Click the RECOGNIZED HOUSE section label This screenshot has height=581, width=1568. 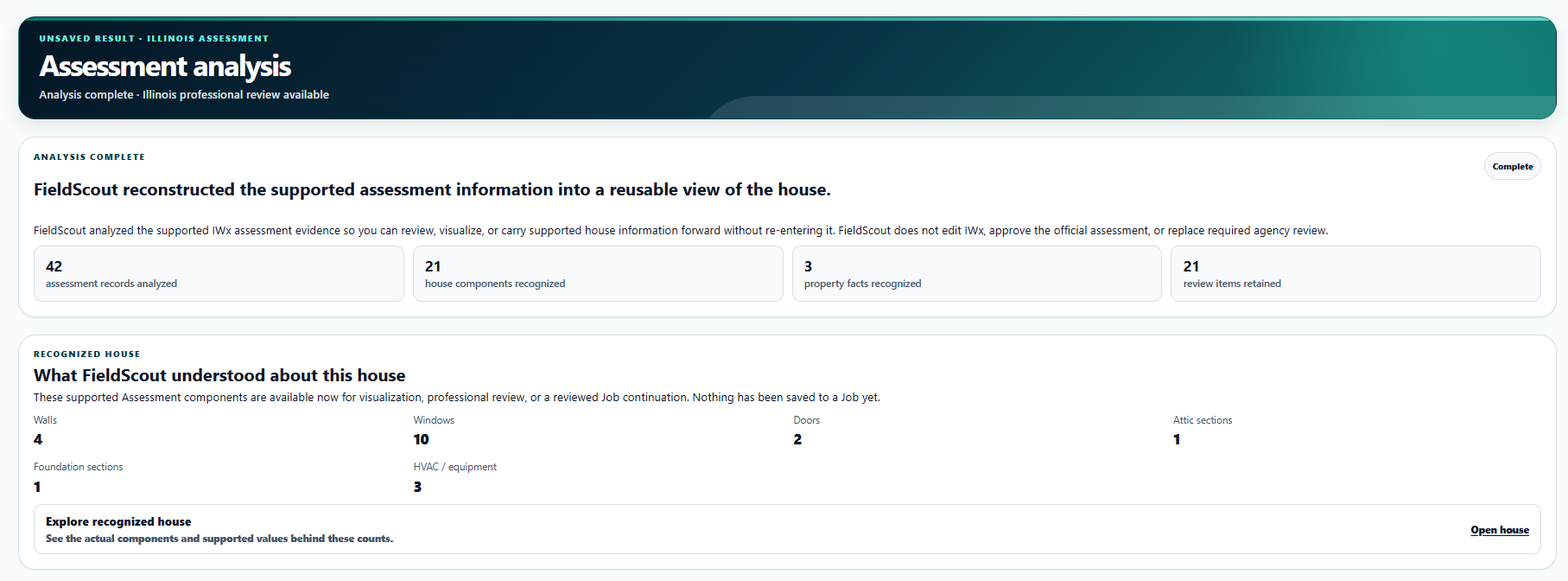[86, 354]
